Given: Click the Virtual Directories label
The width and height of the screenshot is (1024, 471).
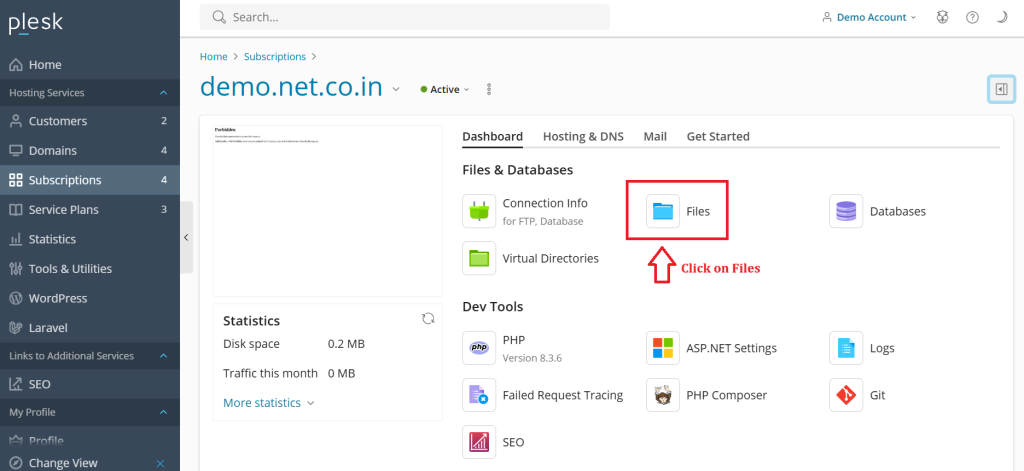Looking at the screenshot, I should coord(551,259).
